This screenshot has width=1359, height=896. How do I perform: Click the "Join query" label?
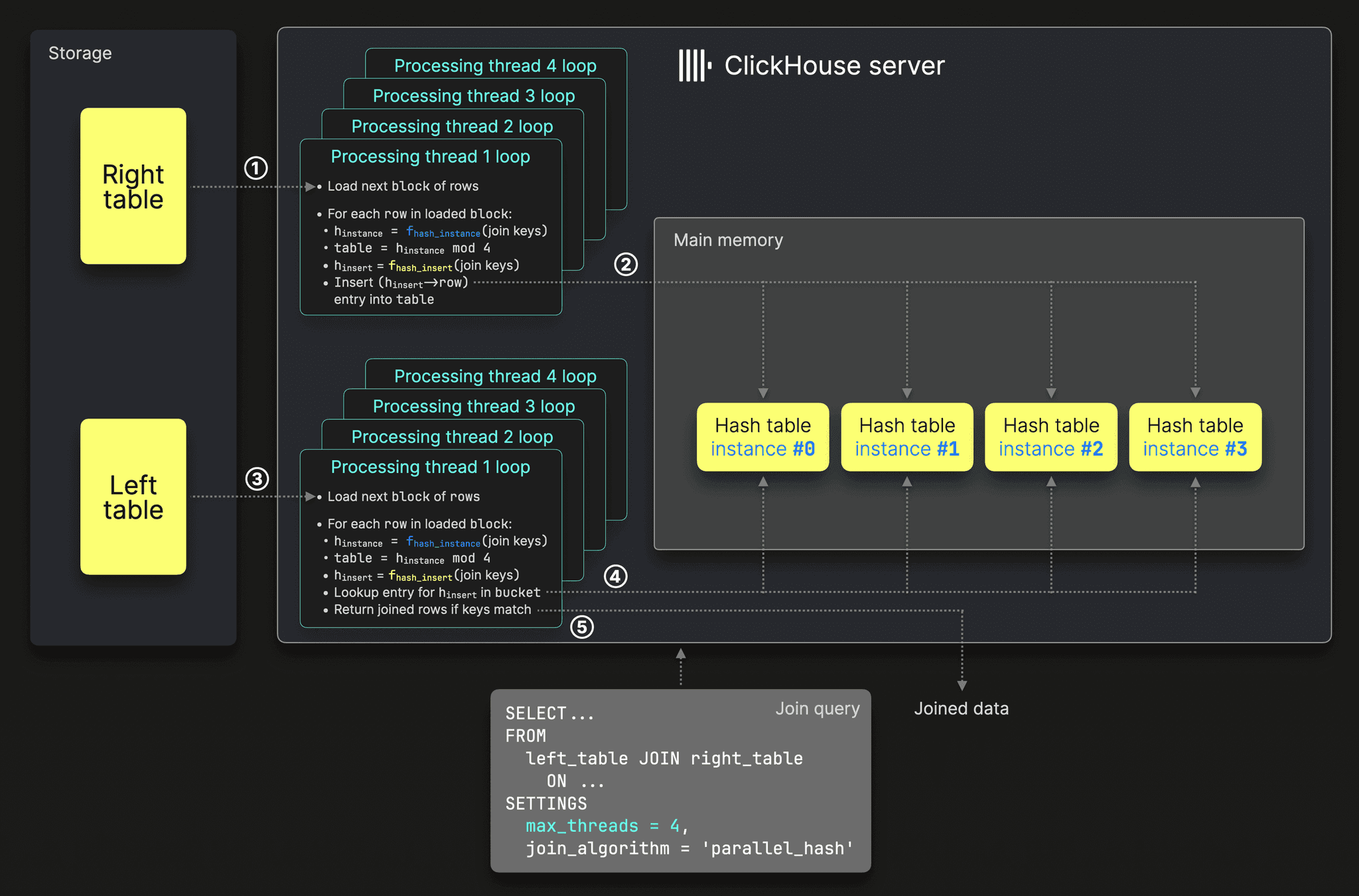coord(818,709)
